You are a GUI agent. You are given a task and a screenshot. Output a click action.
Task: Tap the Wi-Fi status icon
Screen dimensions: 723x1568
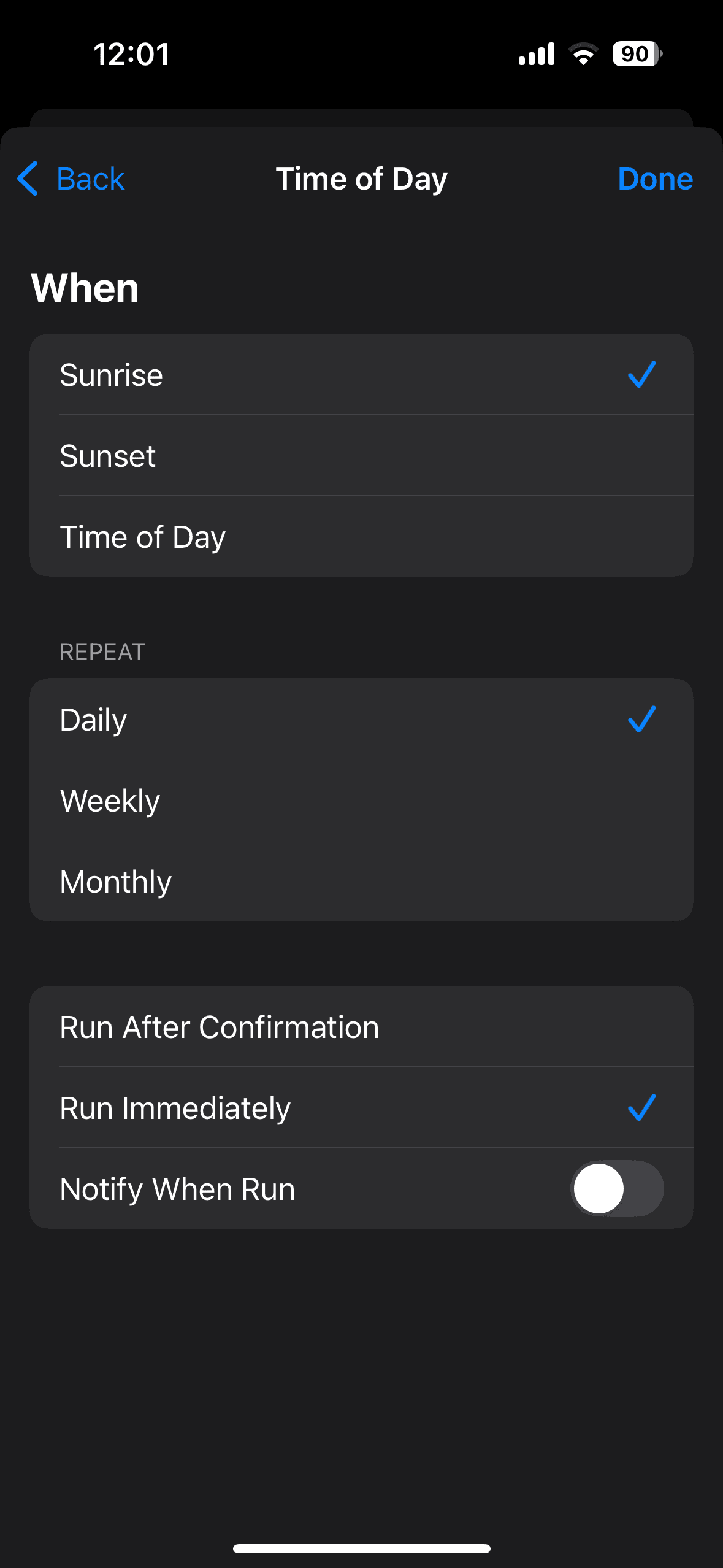(x=583, y=54)
